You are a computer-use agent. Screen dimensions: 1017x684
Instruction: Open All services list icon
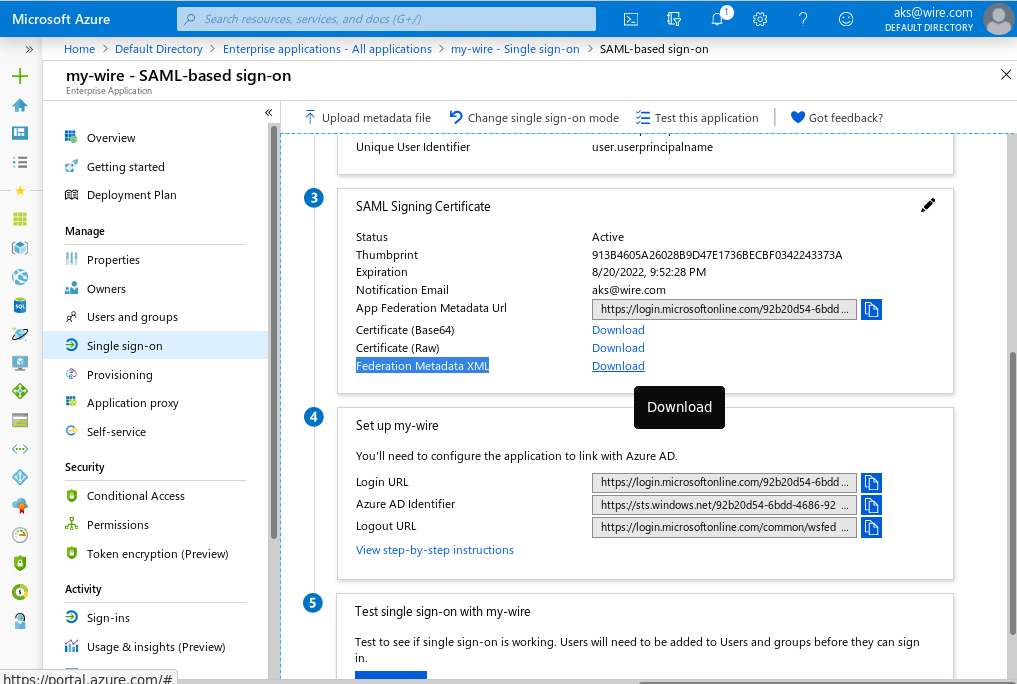pos(20,162)
